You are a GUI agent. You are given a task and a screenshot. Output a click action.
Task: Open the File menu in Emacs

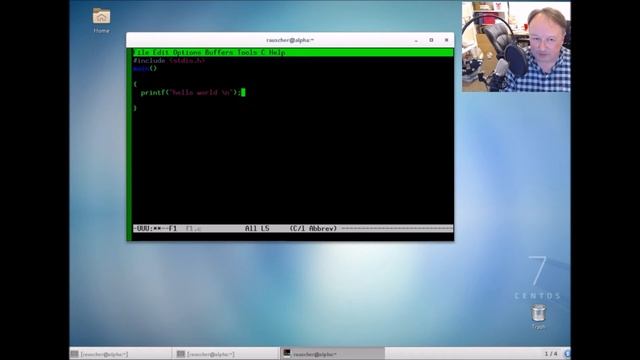click(x=141, y=53)
